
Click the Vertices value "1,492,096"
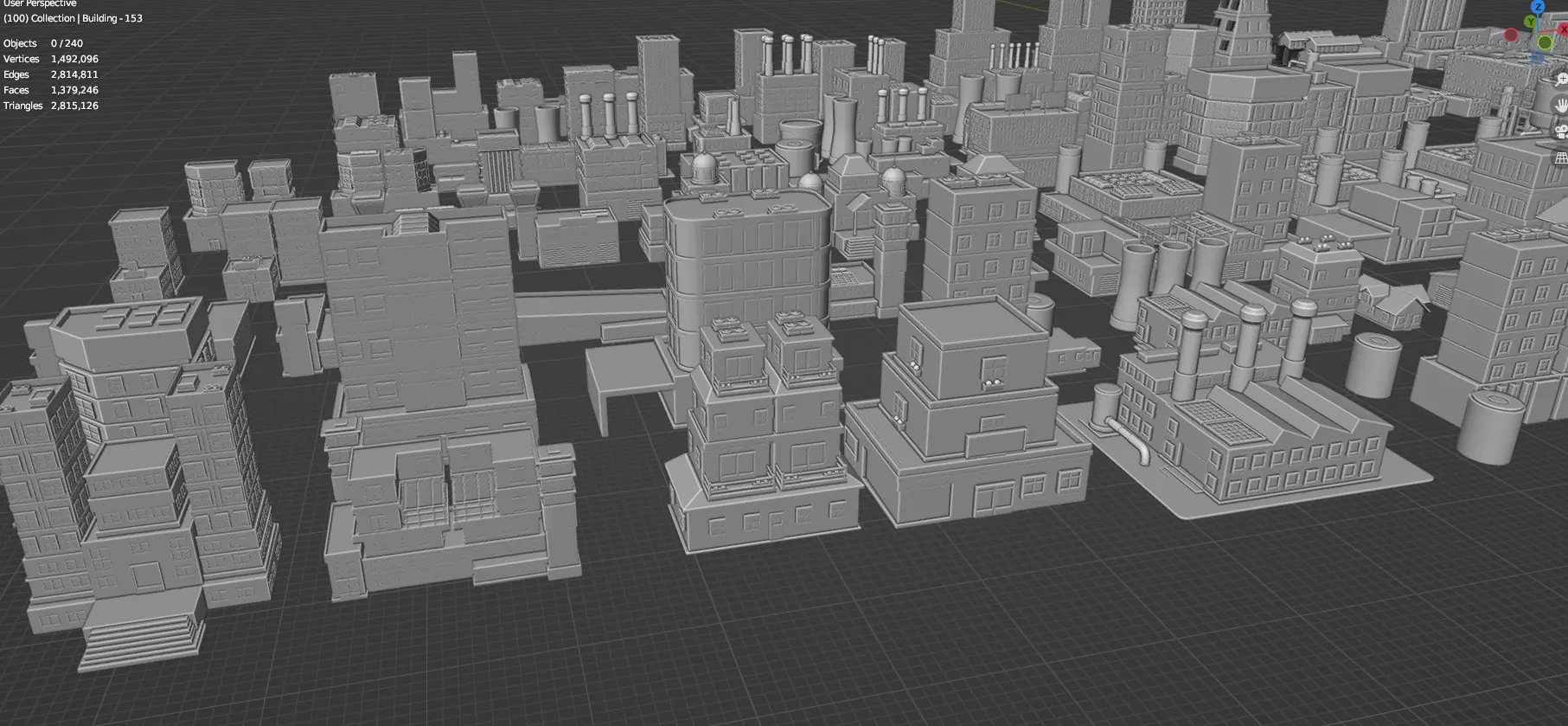tap(74, 59)
